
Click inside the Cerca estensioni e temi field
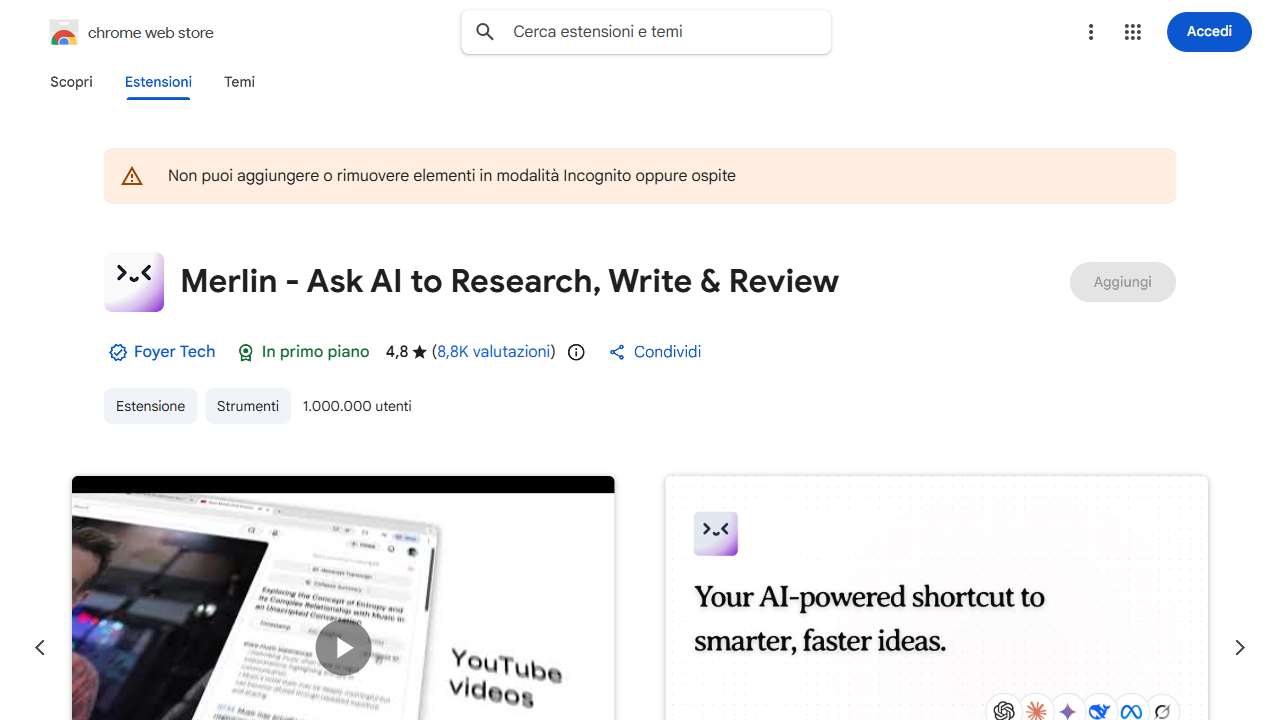[600, 31]
